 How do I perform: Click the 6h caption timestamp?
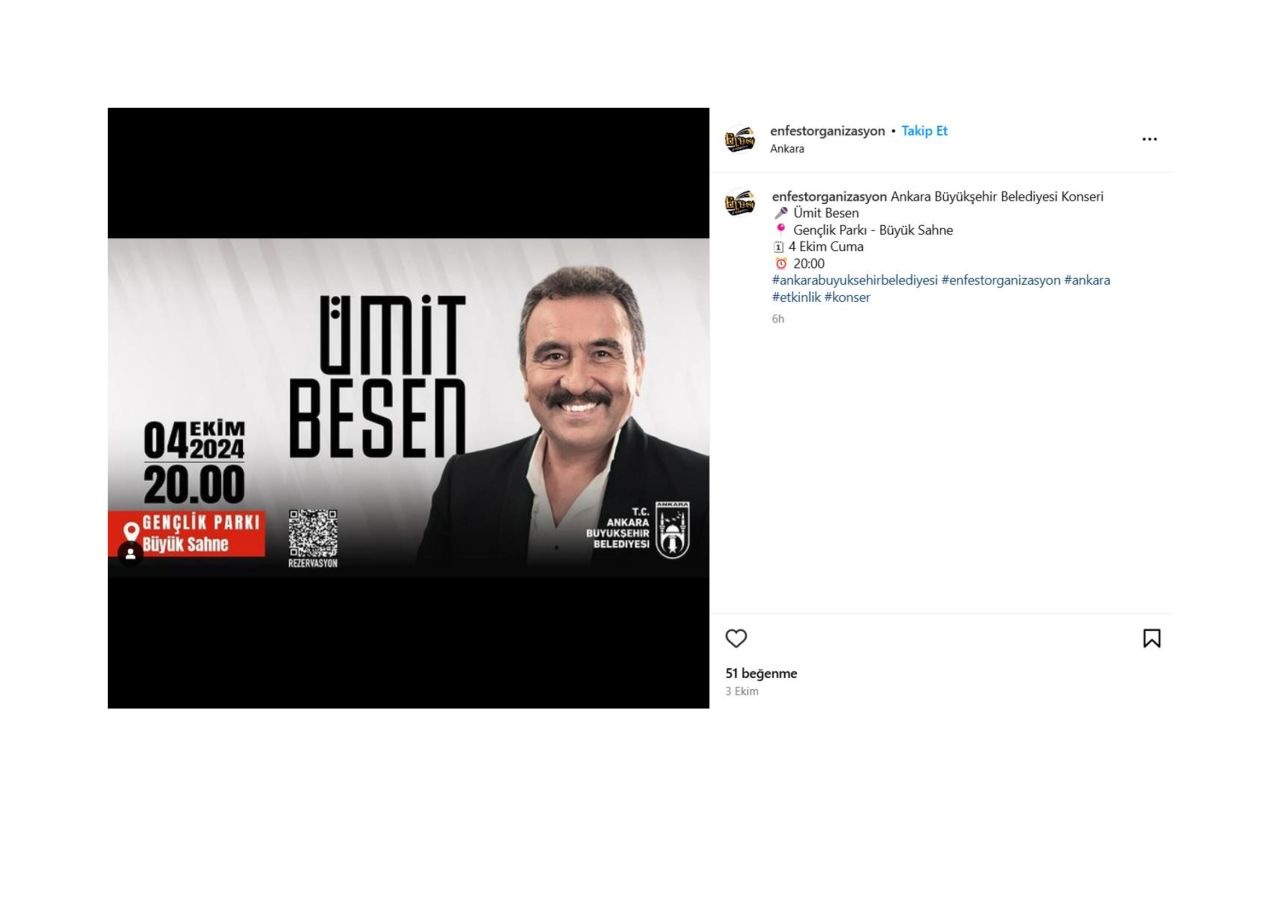click(x=778, y=319)
